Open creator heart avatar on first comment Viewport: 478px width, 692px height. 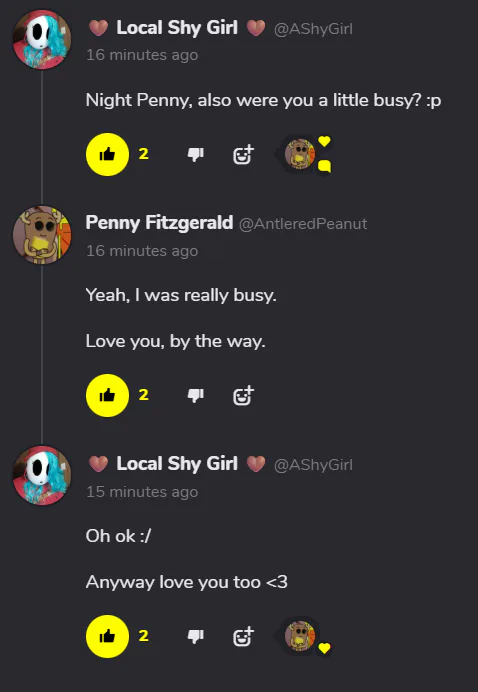point(300,154)
